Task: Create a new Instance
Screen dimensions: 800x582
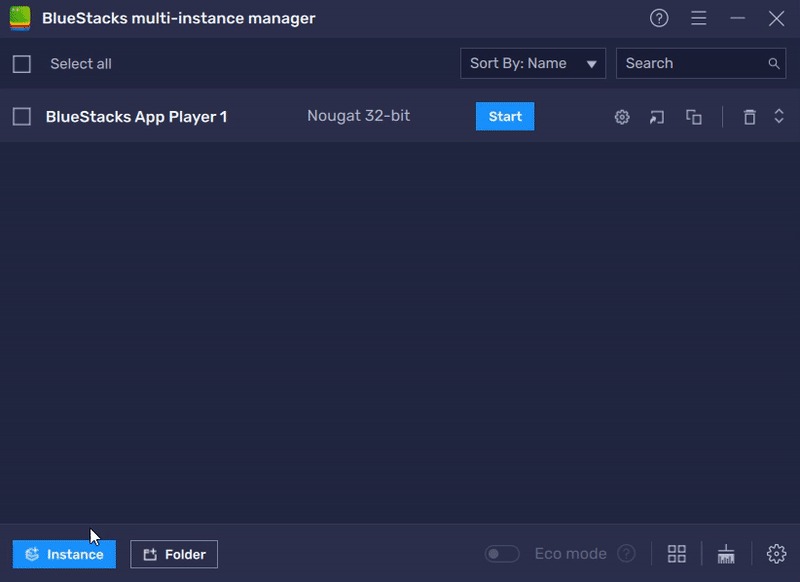Action: coord(63,554)
